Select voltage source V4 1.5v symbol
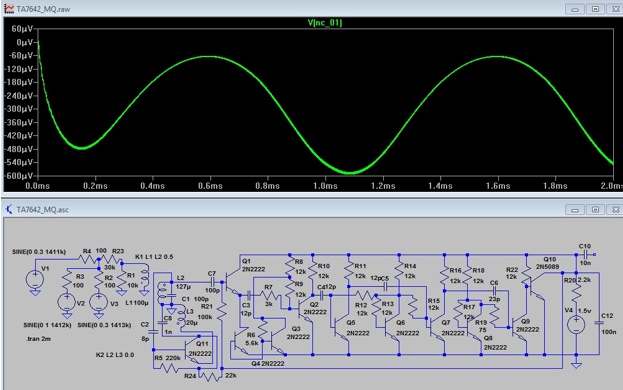Image resolution: width=623 pixels, height=390 pixels. (x=576, y=324)
